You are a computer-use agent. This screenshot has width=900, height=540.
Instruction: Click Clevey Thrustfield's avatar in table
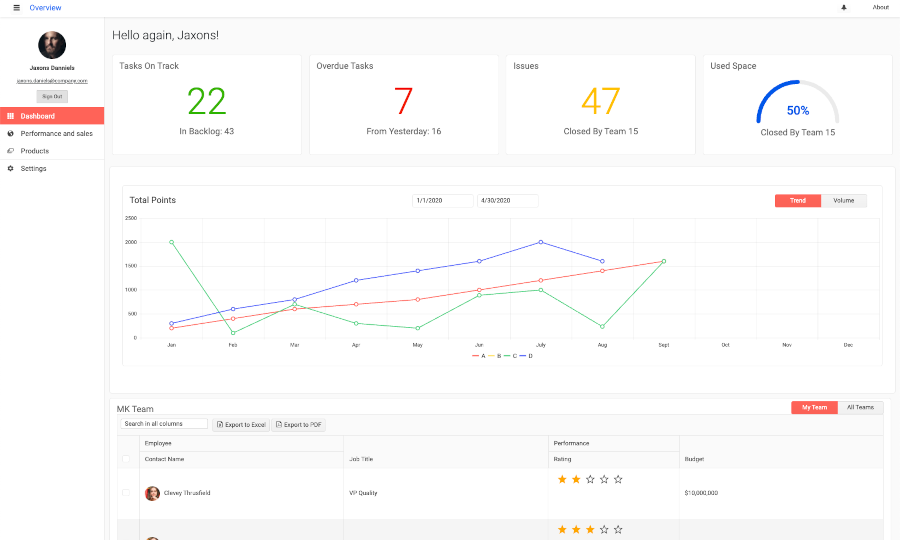click(x=152, y=493)
